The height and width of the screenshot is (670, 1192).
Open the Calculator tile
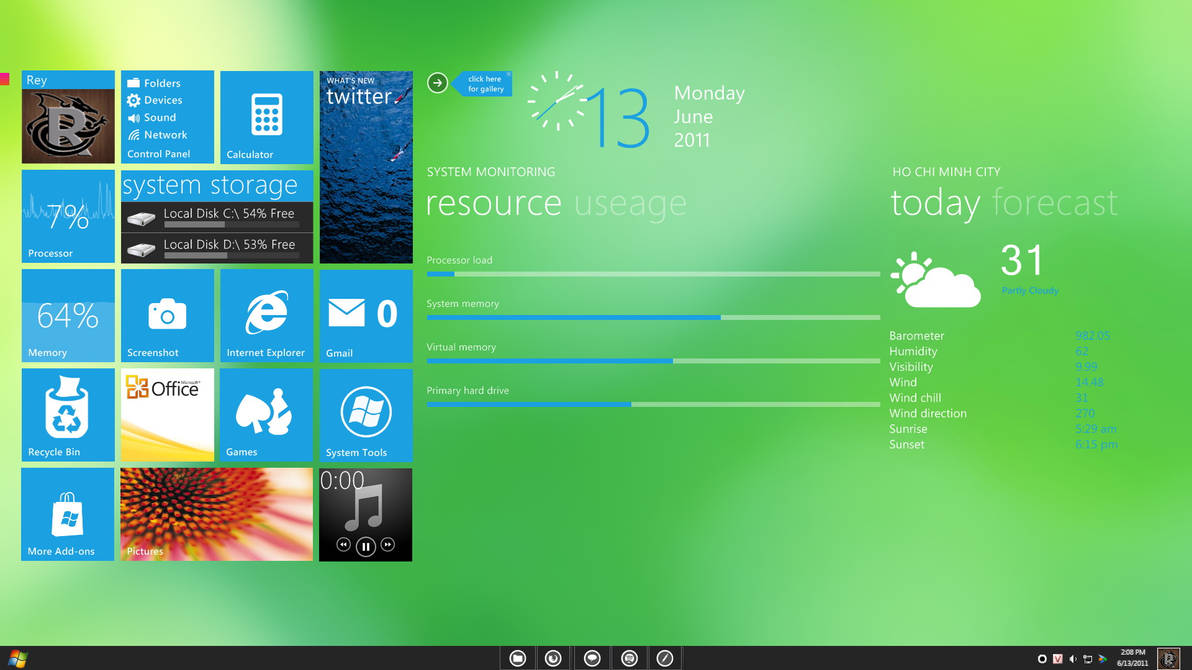click(x=266, y=117)
